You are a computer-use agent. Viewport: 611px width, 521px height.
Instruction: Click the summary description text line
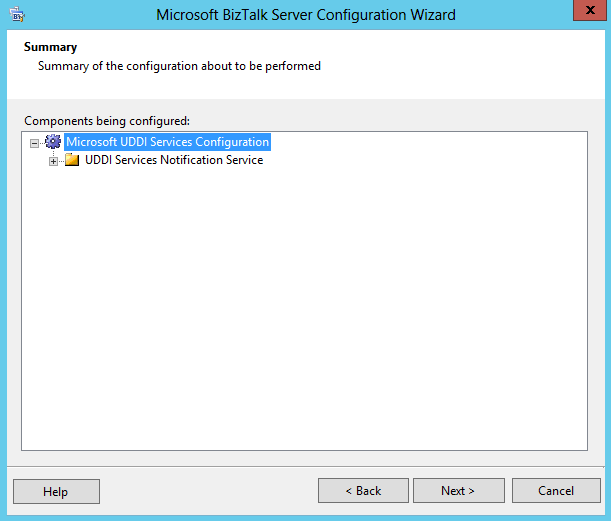[179, 66]
